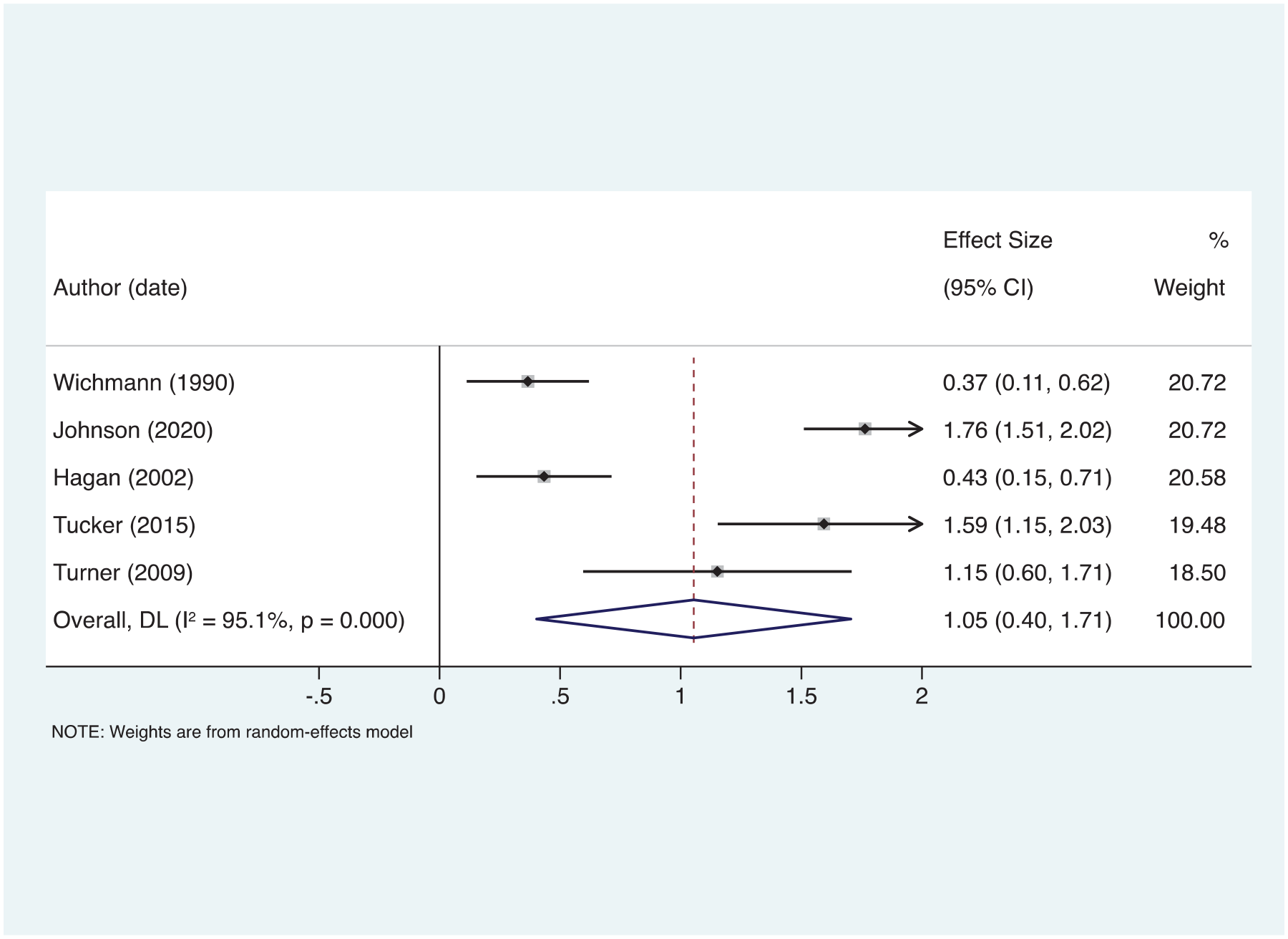Image resolution: width=1288 pixels, height=939 pixels.
Task: Click the random-effects model note text
Action: coord(232,732)
